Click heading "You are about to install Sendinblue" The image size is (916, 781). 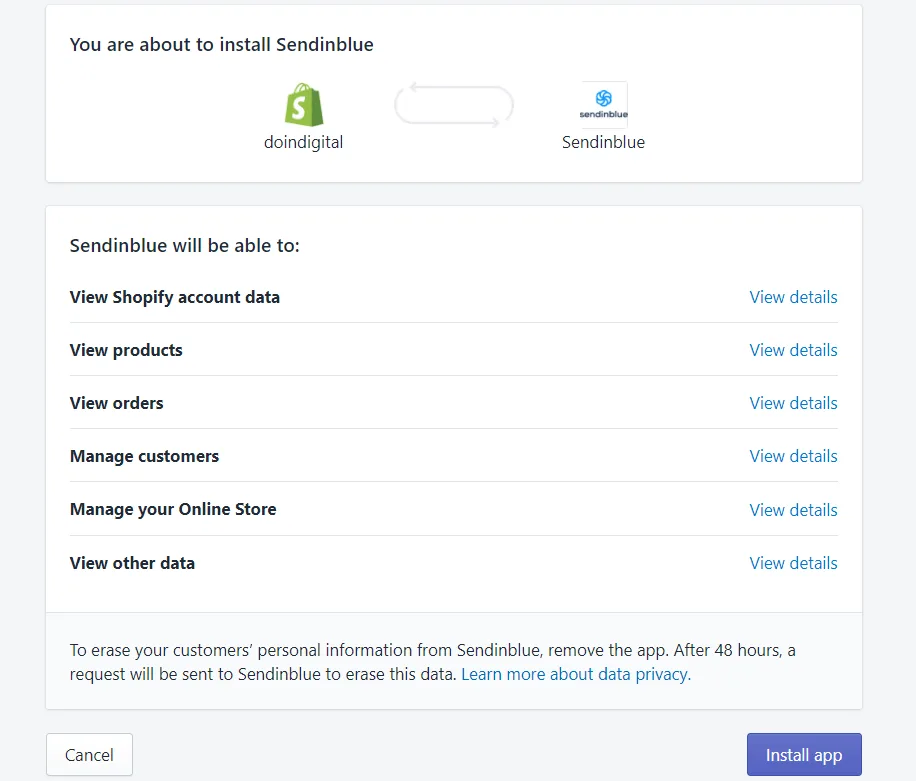221,44
